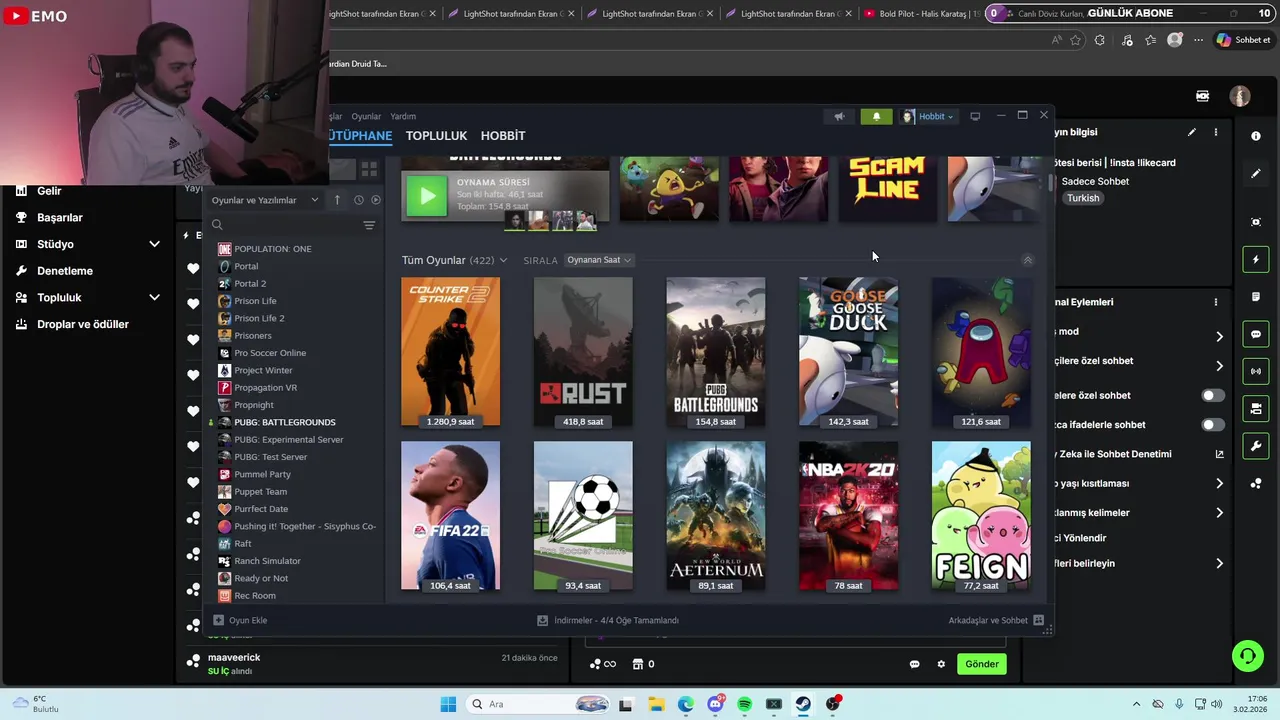Click the up arrow sort icon in library
The width and height of the screenshot is (1280, 720).
pyautogui.click(x=337, y=200)
